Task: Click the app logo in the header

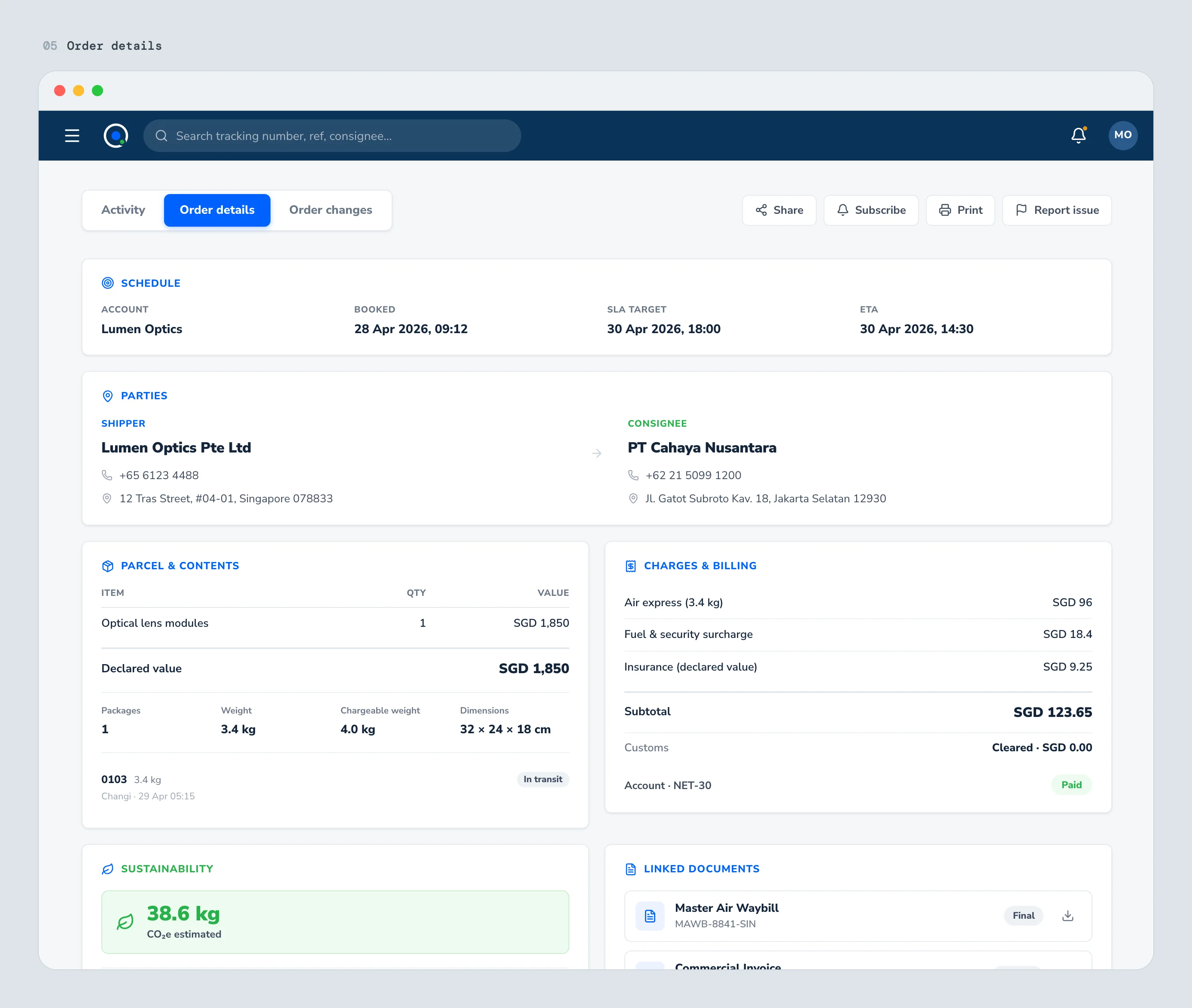Action: [x=116, y=135]
